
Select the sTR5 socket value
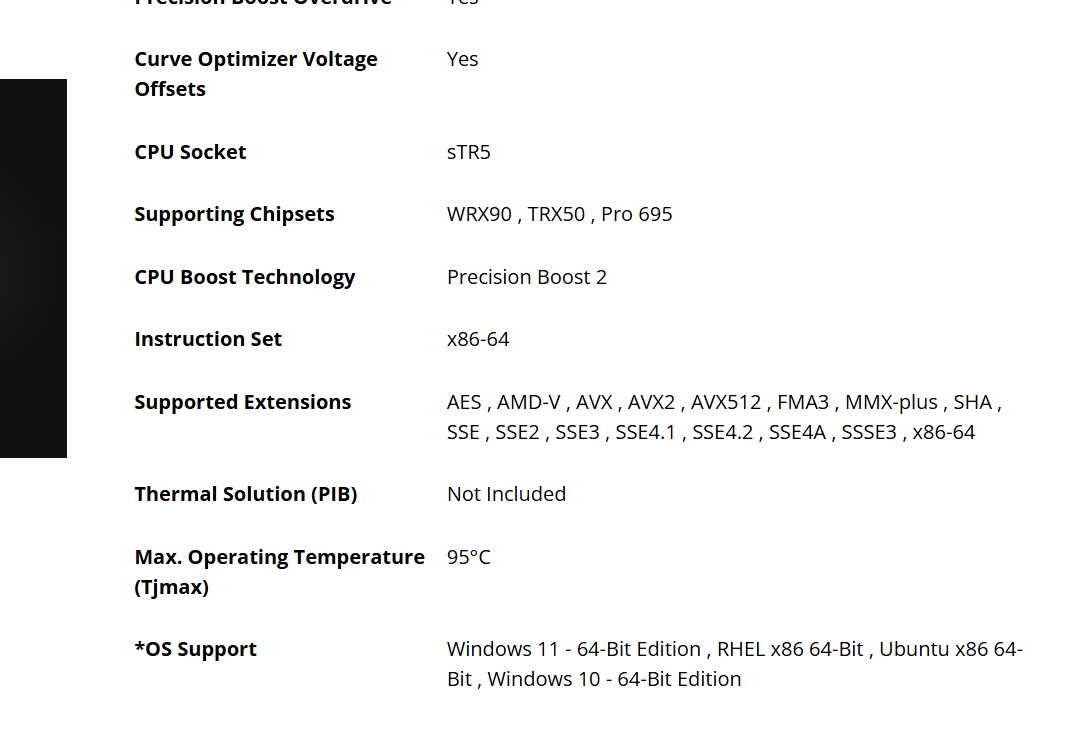(468, 152)
